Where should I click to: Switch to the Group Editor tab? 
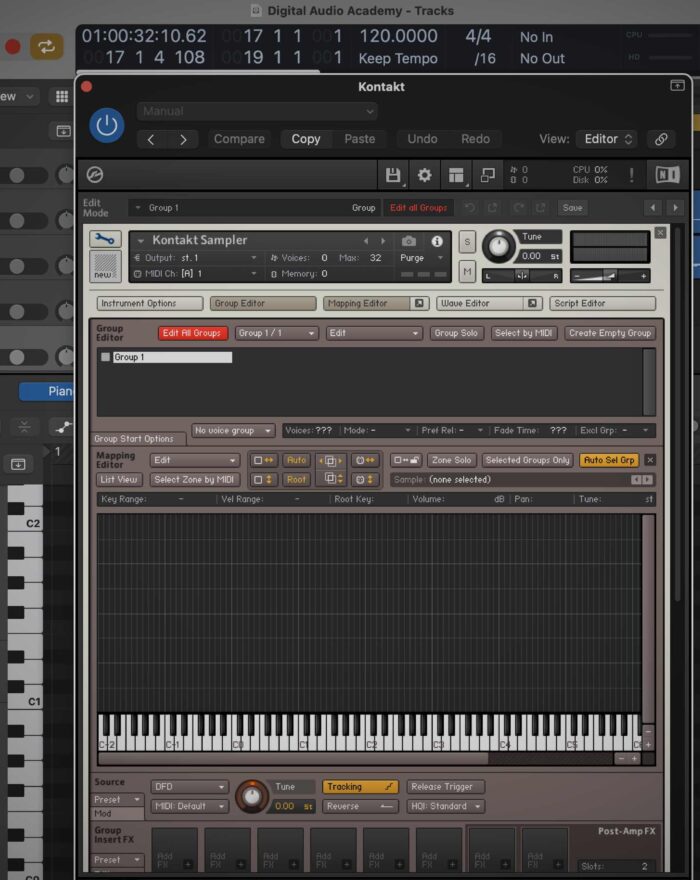point(263,303)
